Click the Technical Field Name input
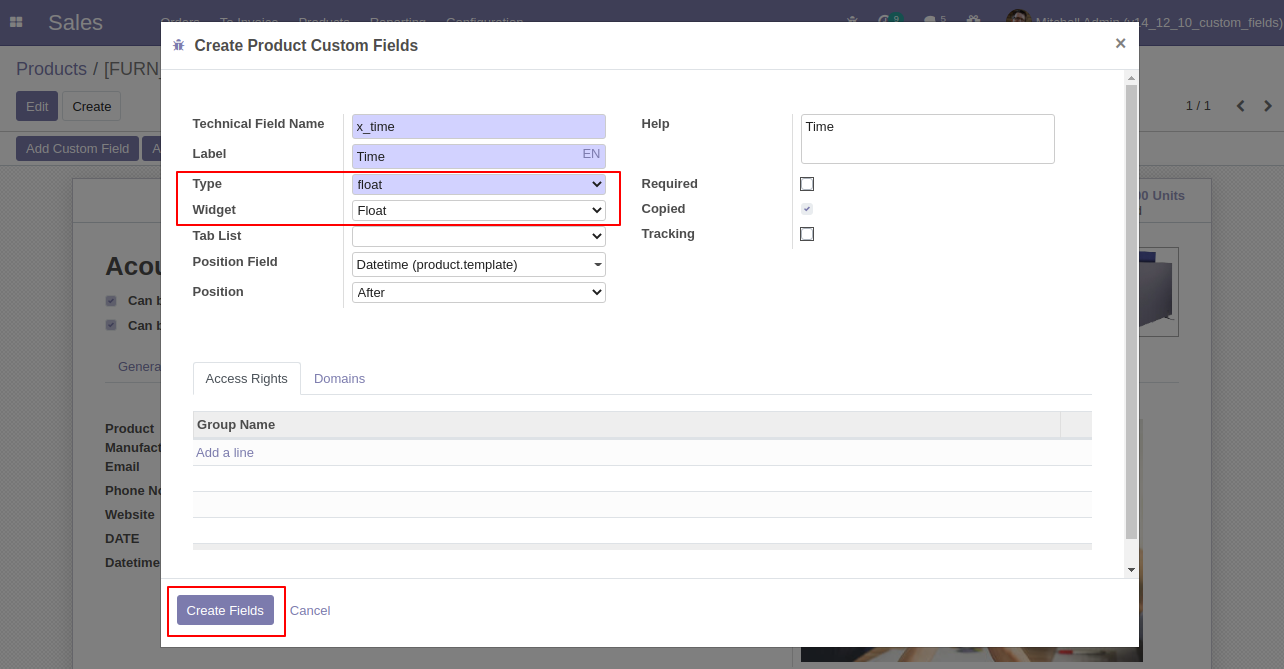 click(x=479, y=126)
